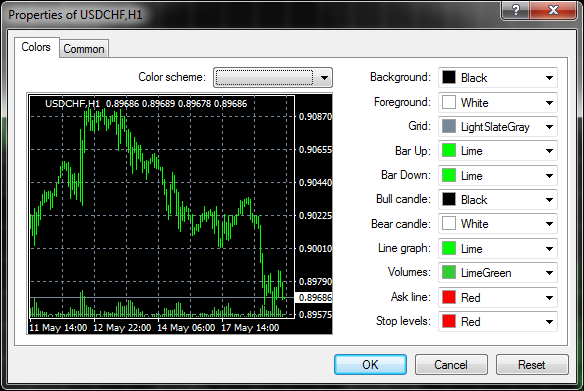Expand the Foreground color dropdown arrow

pyautogui.click(x=549, y=102)
